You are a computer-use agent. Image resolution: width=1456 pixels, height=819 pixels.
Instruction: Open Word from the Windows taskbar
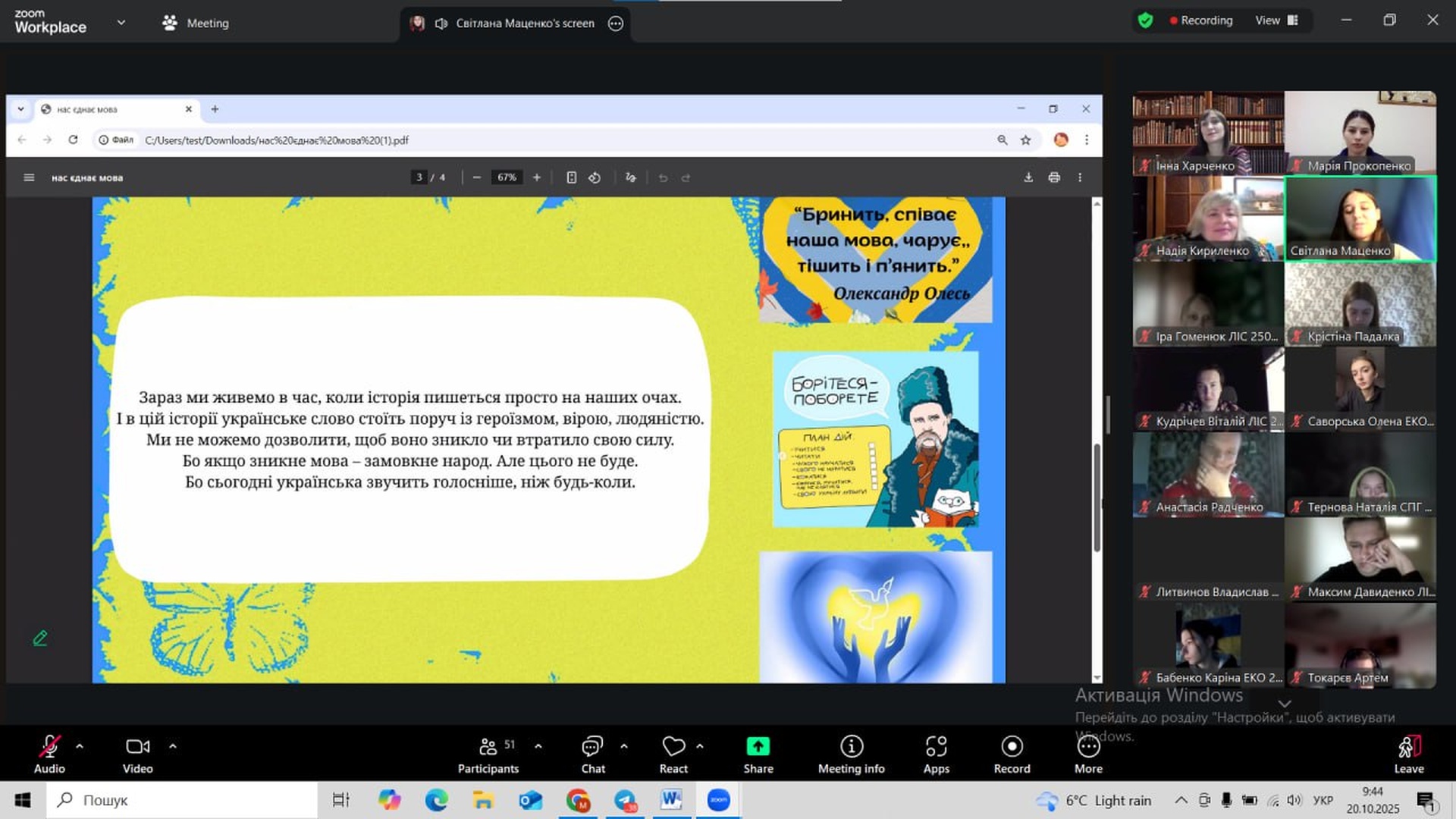[671, 799]
